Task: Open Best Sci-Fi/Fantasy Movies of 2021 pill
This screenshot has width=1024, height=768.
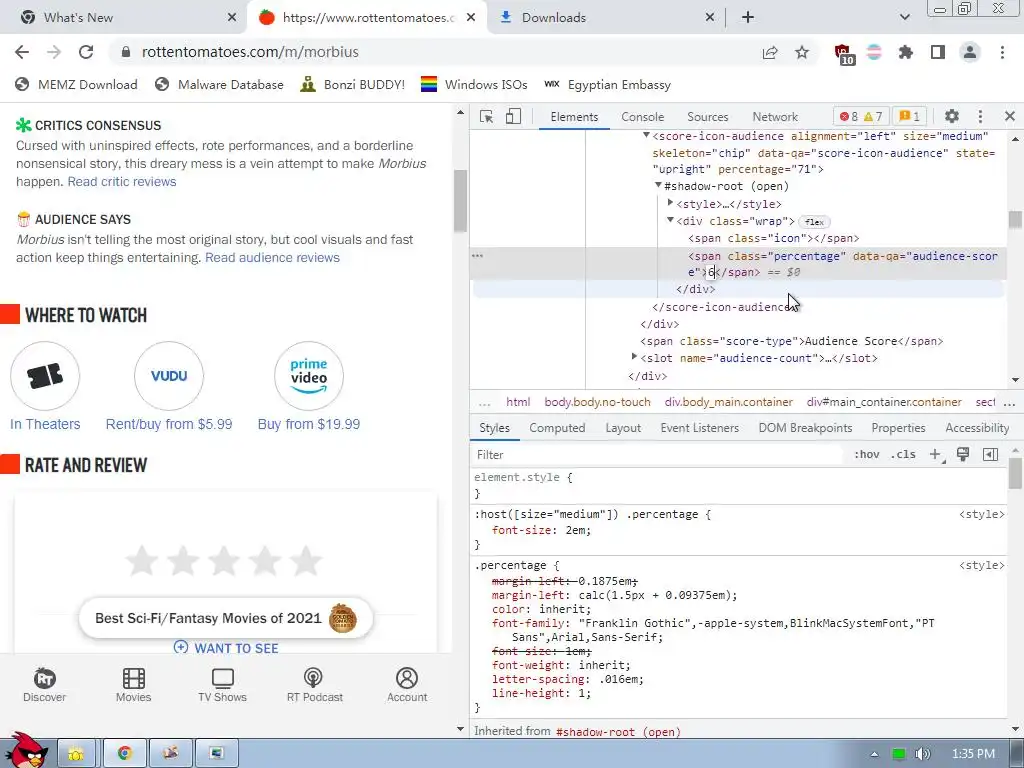Action: (x=225, y=618)
